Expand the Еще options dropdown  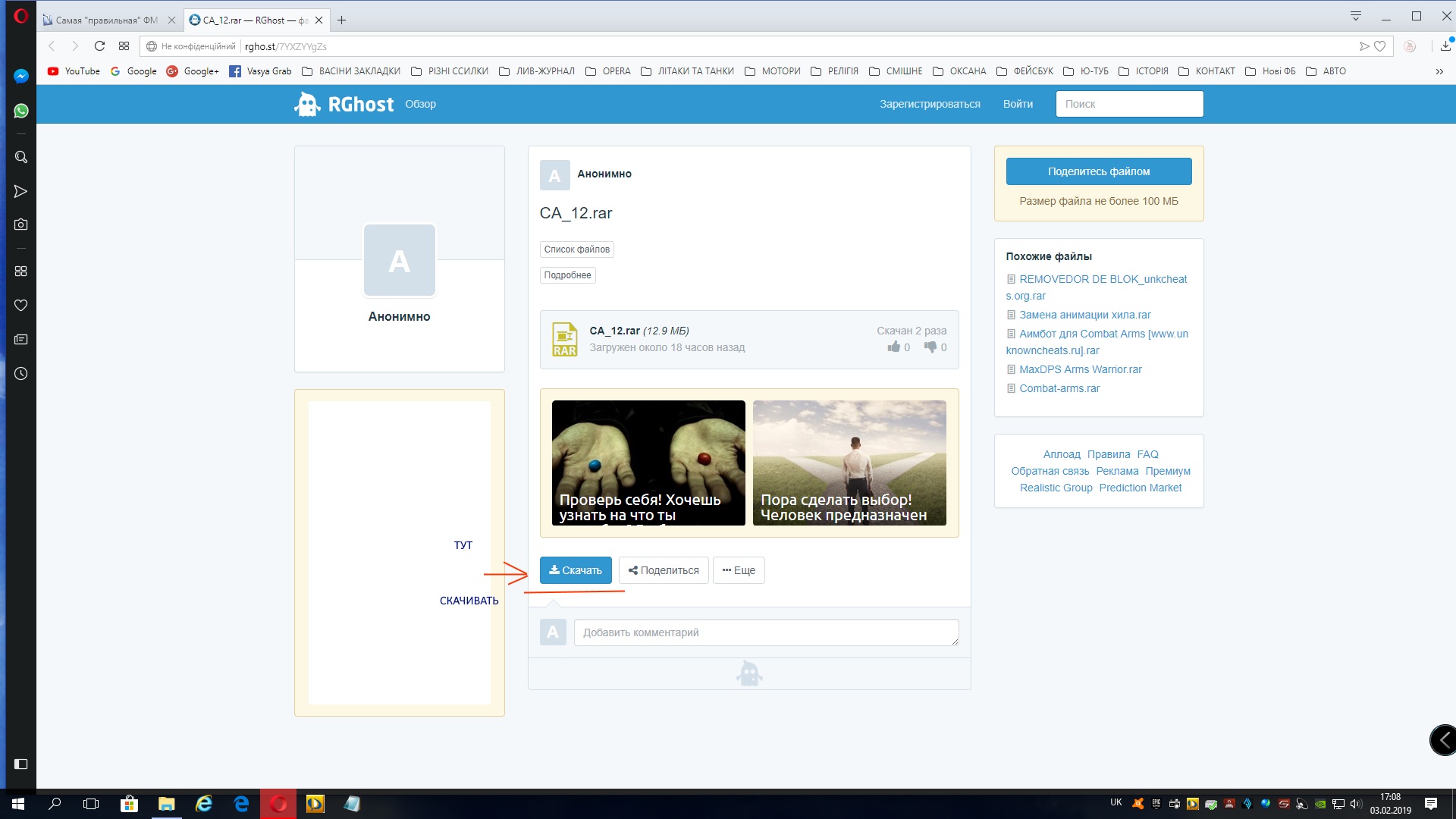(x=739, y=570)
